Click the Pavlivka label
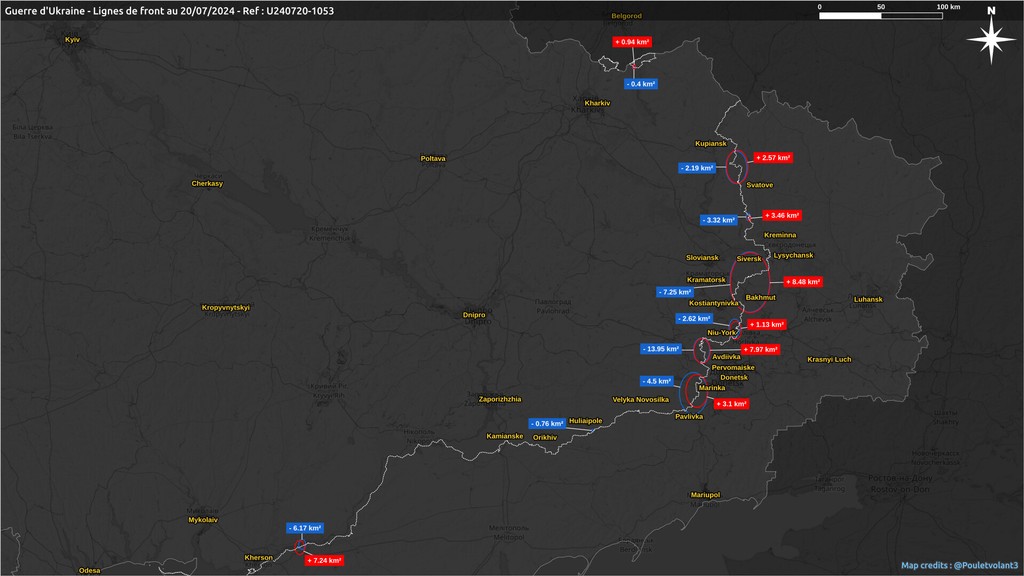This screenshot has height=576, width=1024. (689, 417)
